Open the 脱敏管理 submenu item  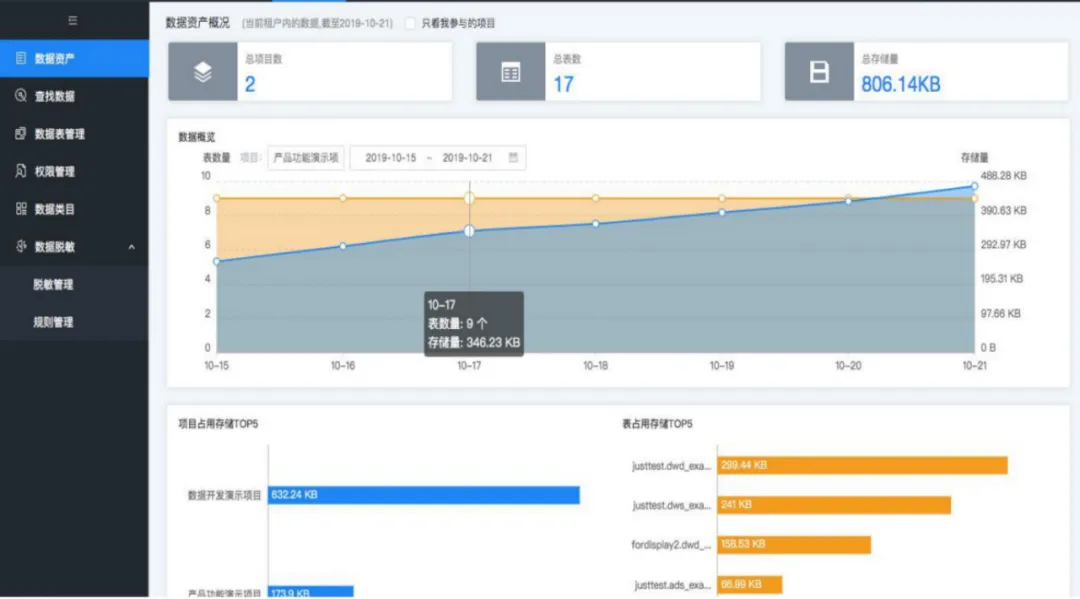click(x=54, y=285)
